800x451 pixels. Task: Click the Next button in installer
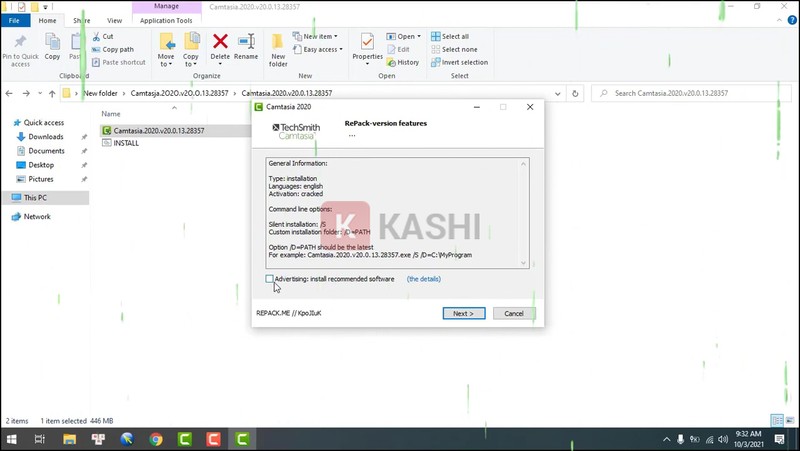coord(463,313)
